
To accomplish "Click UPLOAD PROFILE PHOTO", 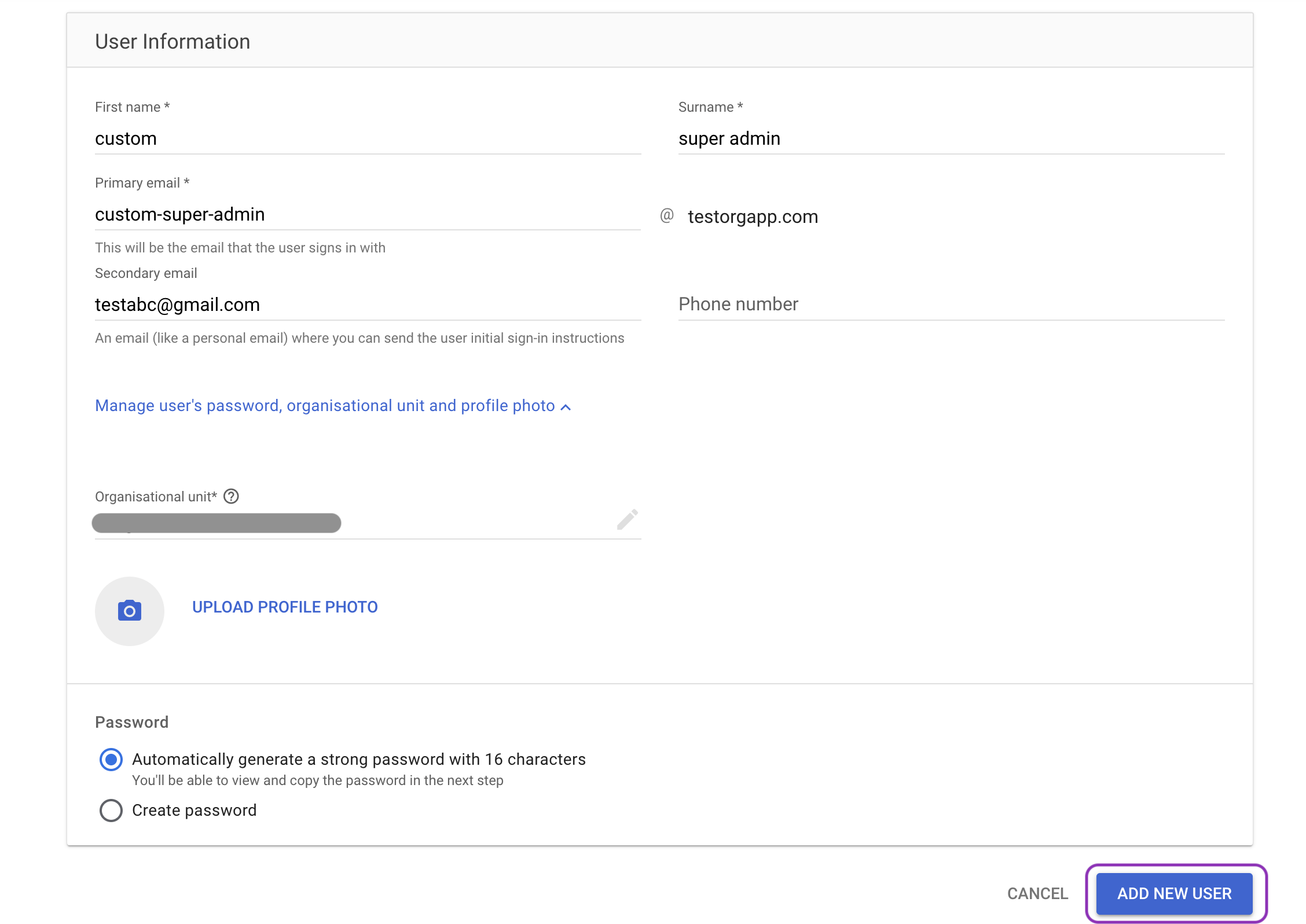I will coord(285,607).
